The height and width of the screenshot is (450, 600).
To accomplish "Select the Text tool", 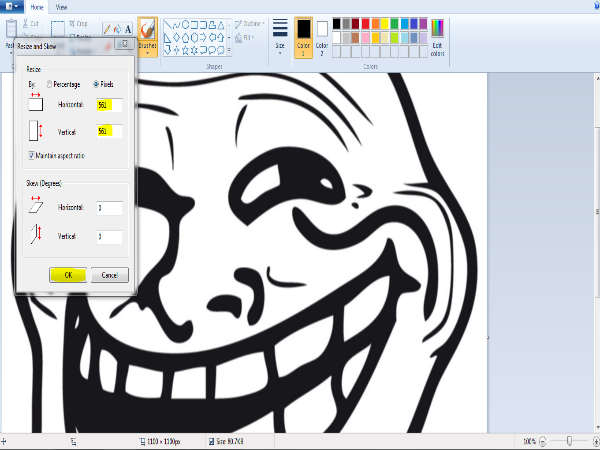I will click(128, 29).
